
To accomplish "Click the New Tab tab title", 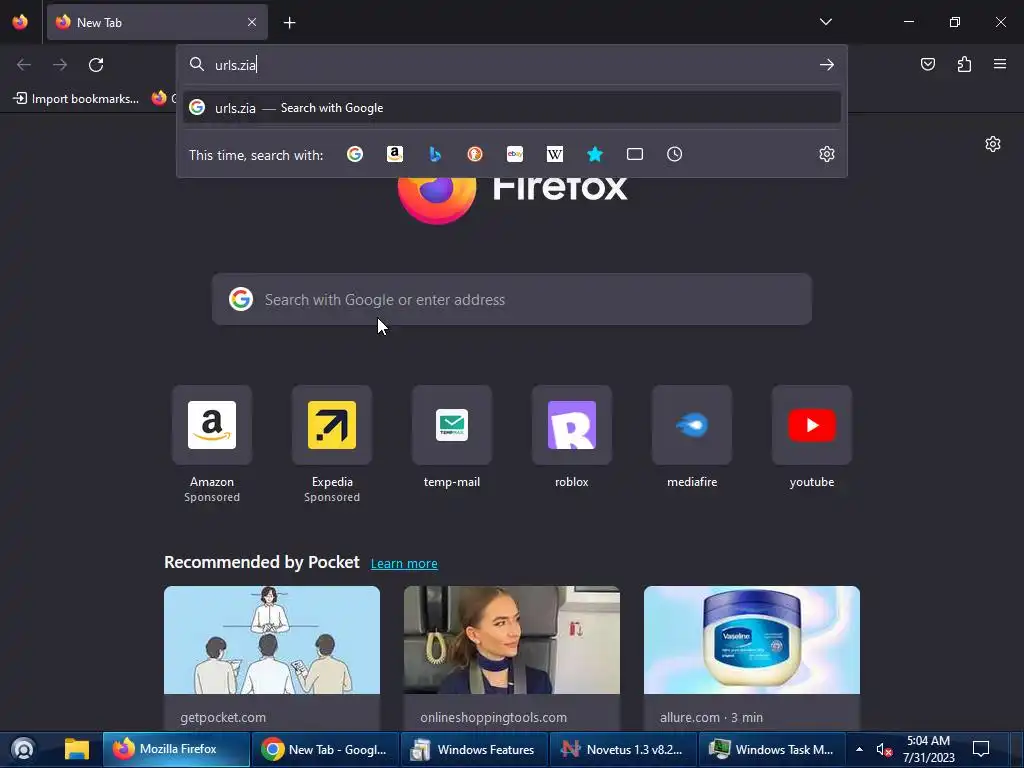I will [x=99, y=23].
